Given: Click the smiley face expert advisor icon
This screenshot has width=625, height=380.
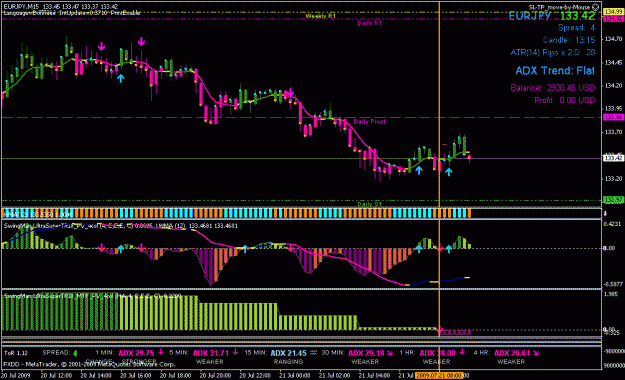Looking at the screenshot, I should tap(596, 7).
